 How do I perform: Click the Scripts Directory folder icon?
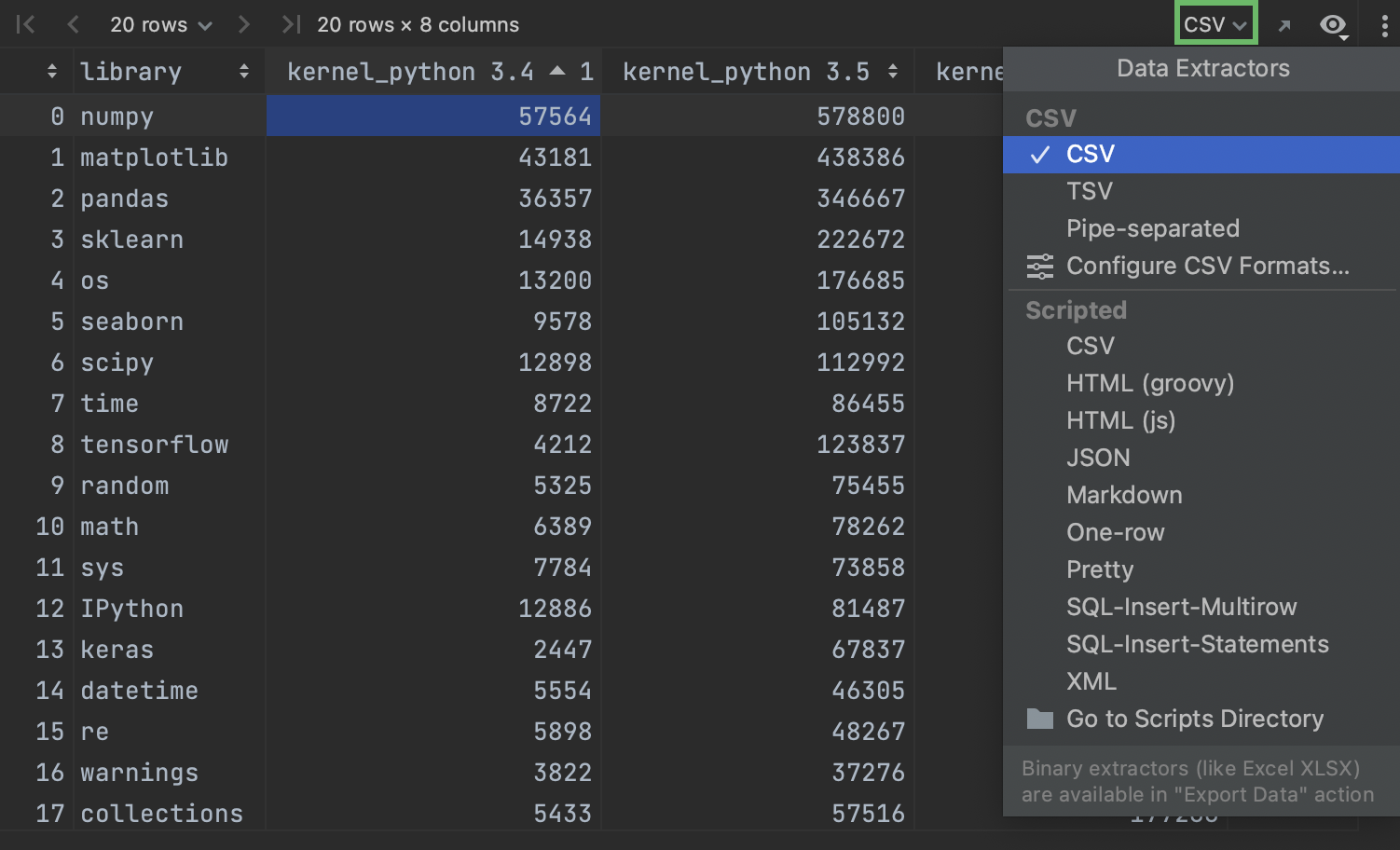(1040, 719)
